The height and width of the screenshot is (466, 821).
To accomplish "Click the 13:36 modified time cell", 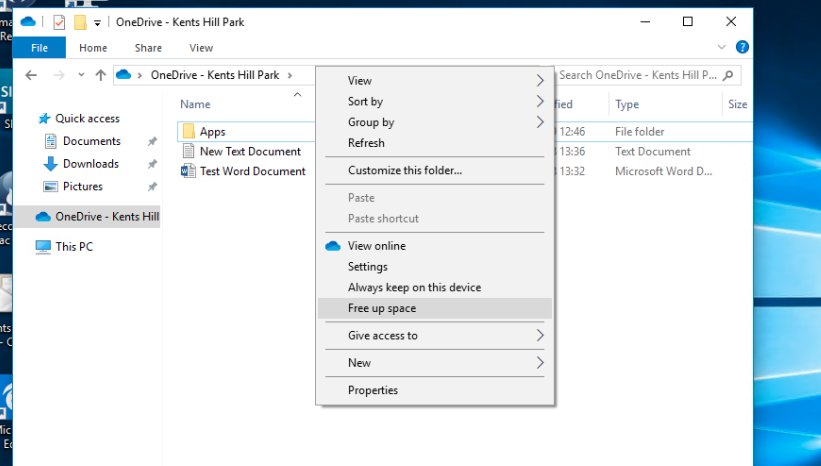I will coord(570,151).
